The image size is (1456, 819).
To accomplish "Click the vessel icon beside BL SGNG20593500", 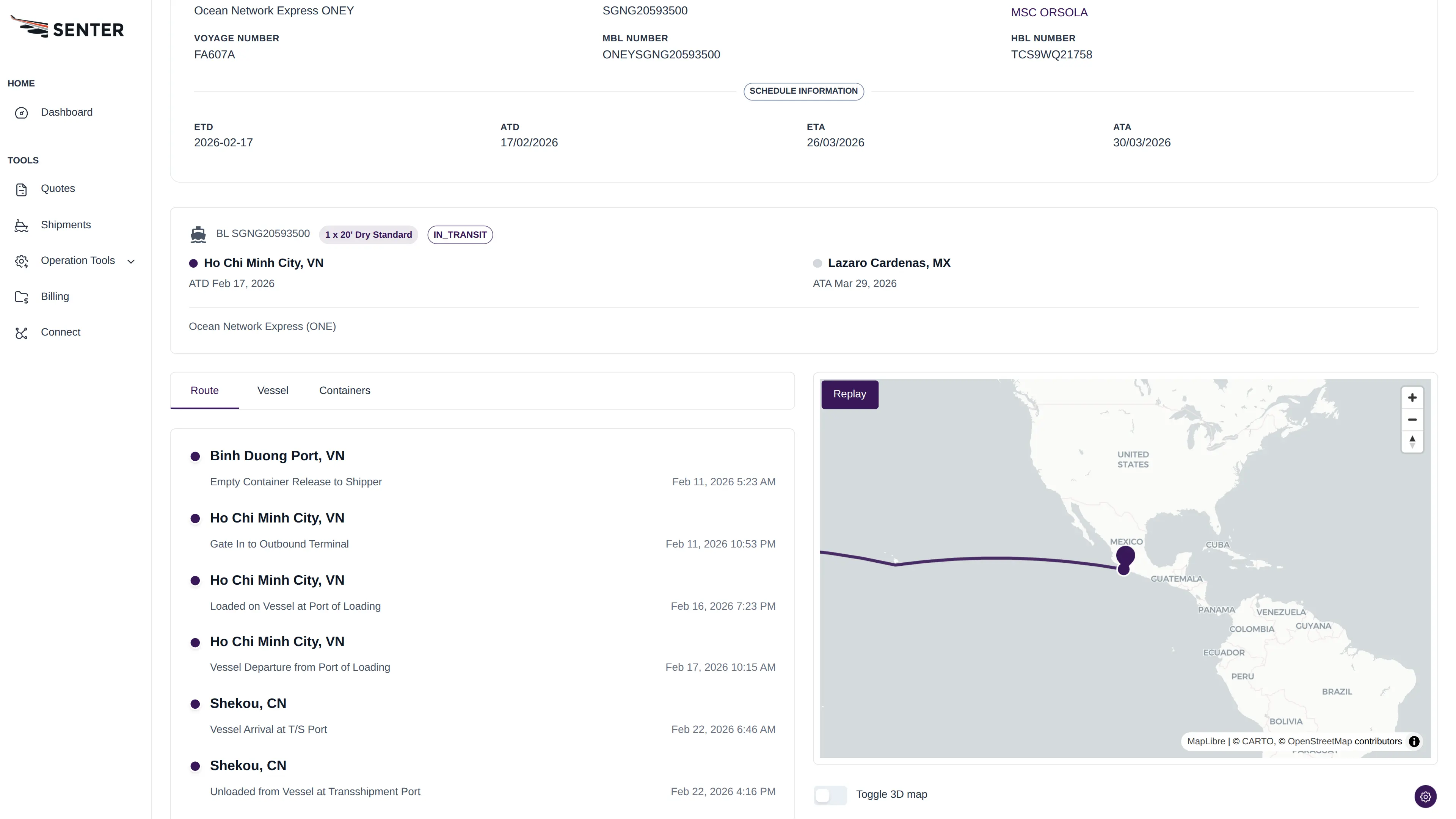I will click(x=198, y=235).
